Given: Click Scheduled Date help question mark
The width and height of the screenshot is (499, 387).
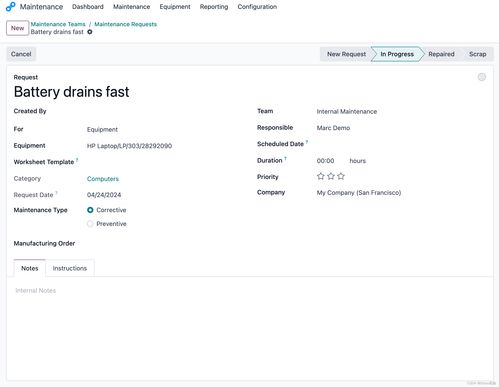Looking at the screenshot, I should 307,142.
